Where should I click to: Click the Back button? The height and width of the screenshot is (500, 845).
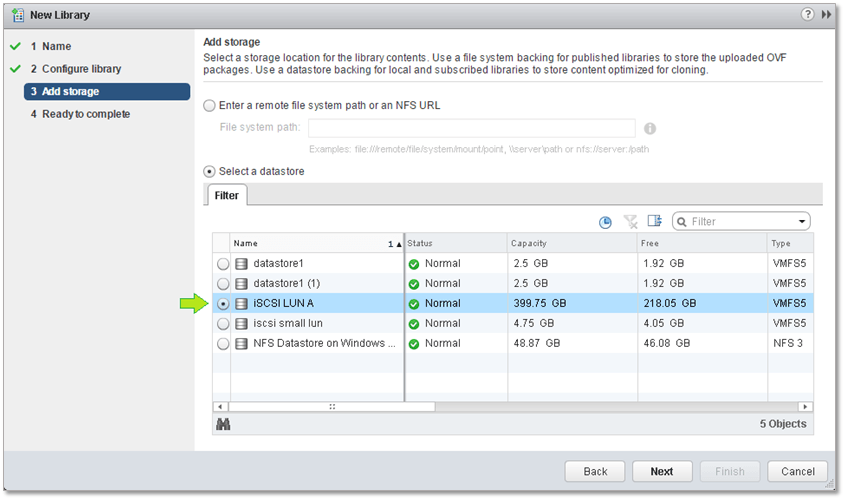click(595, 471)
